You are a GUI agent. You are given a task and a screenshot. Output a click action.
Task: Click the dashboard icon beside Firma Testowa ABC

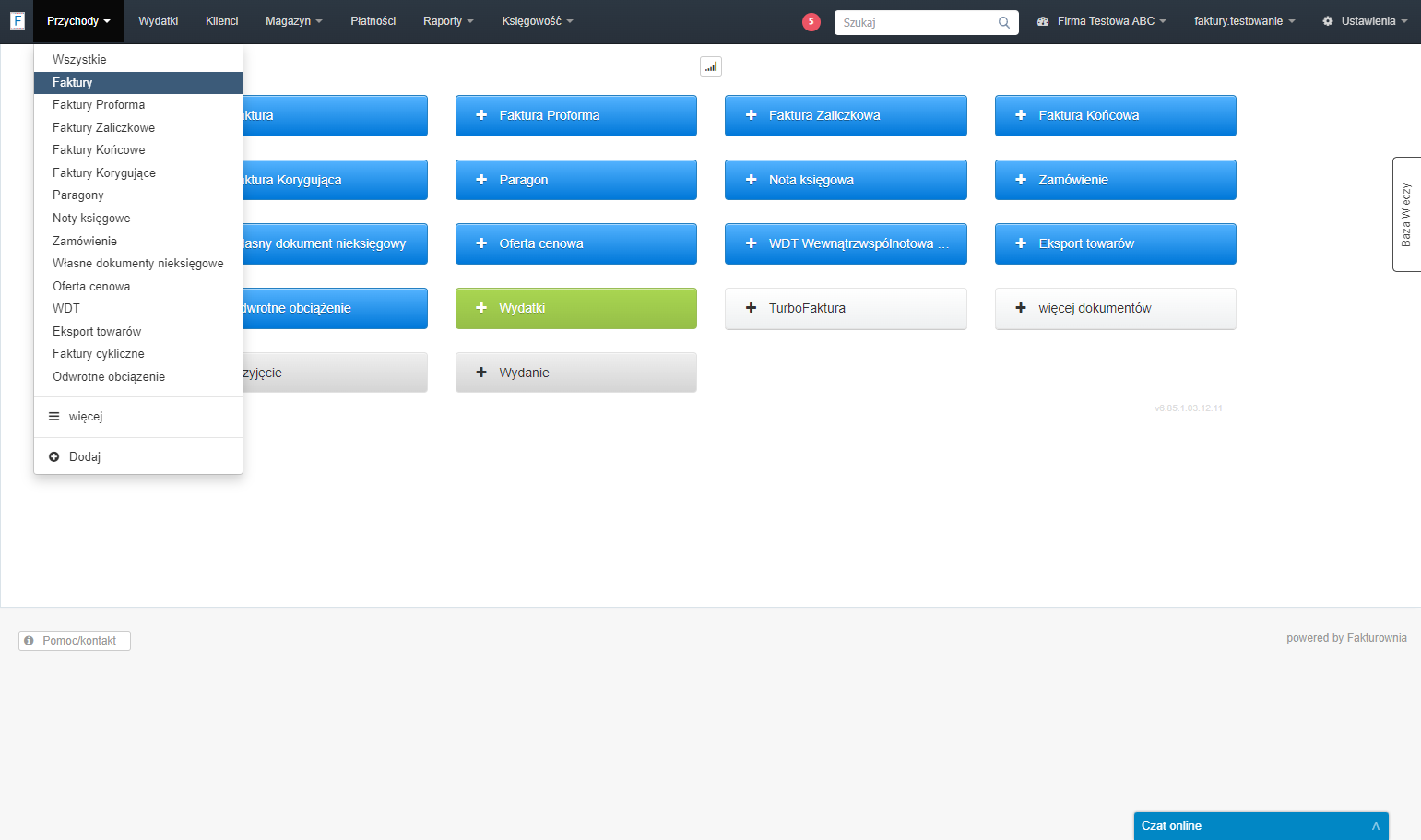1043,21
